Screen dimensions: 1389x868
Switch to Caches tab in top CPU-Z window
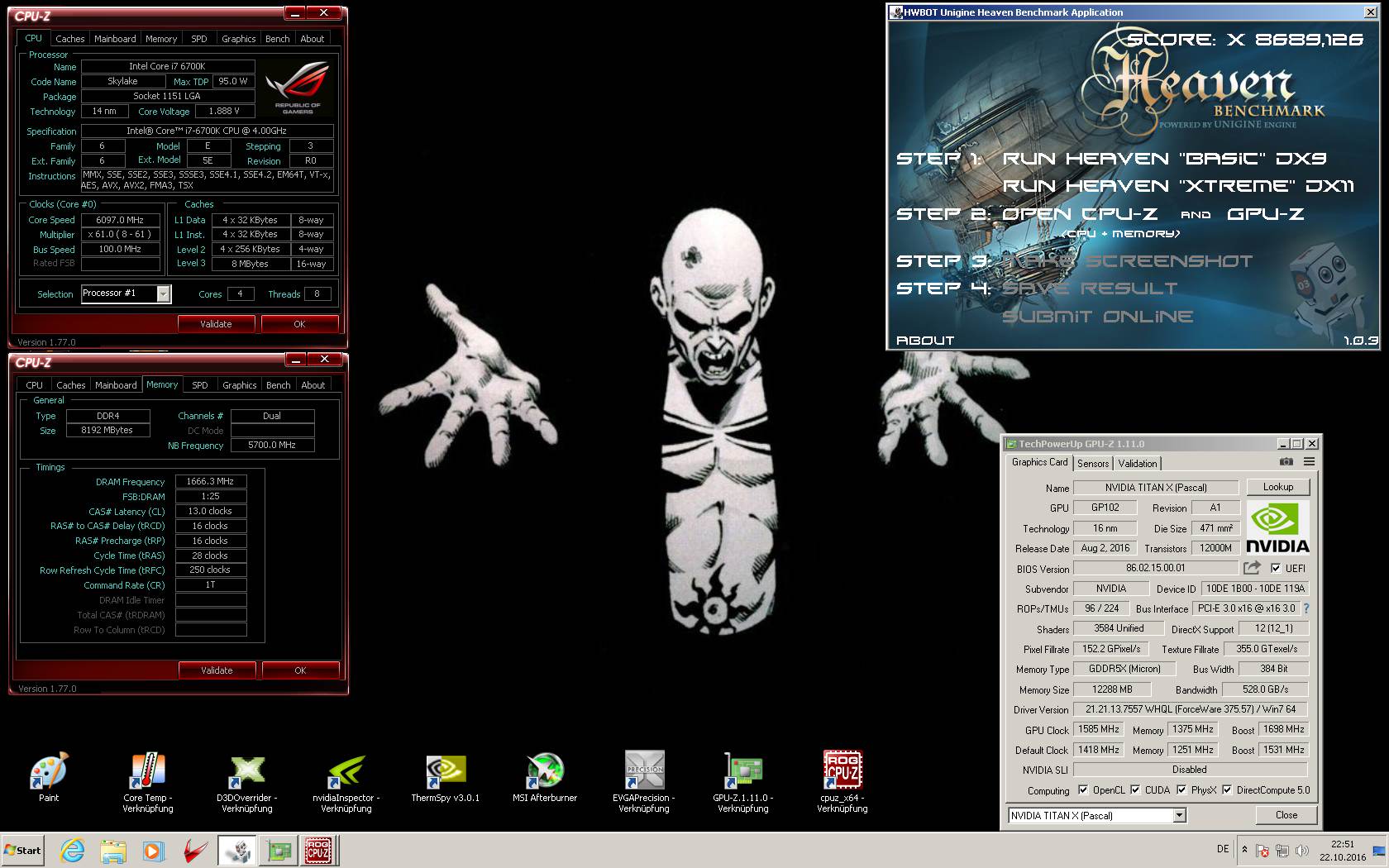pos(70,39)
